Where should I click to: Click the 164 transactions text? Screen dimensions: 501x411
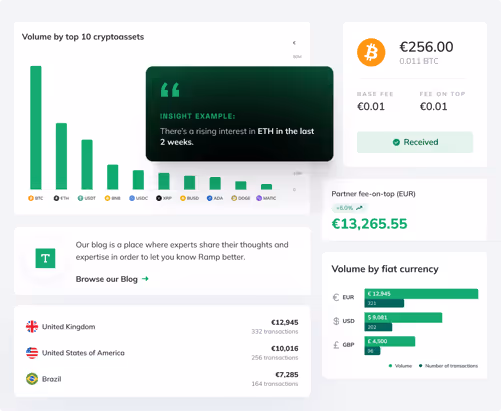click(x=275, y=384)
